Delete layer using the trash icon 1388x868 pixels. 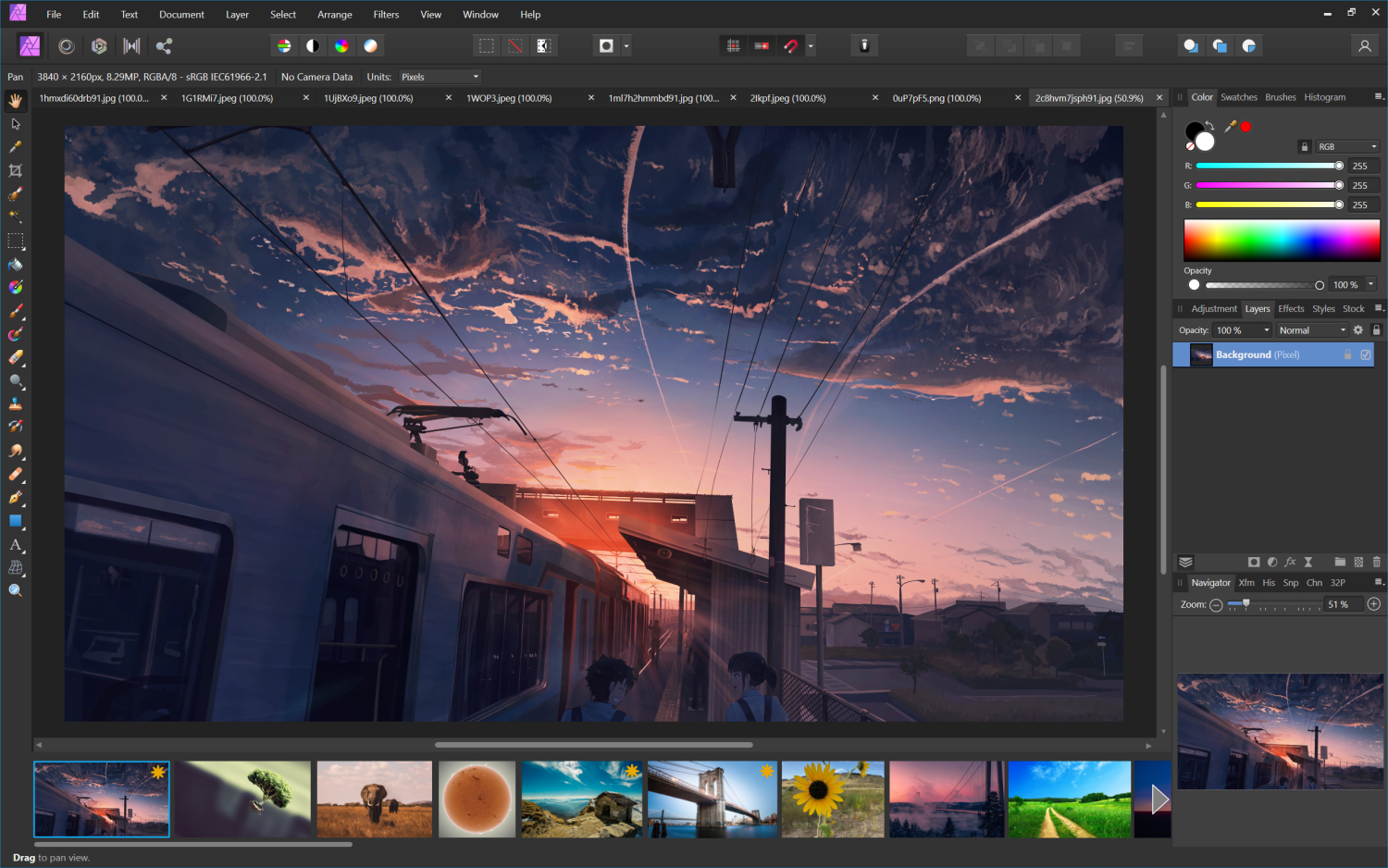pyautogui.click(x=1377, y=562)
